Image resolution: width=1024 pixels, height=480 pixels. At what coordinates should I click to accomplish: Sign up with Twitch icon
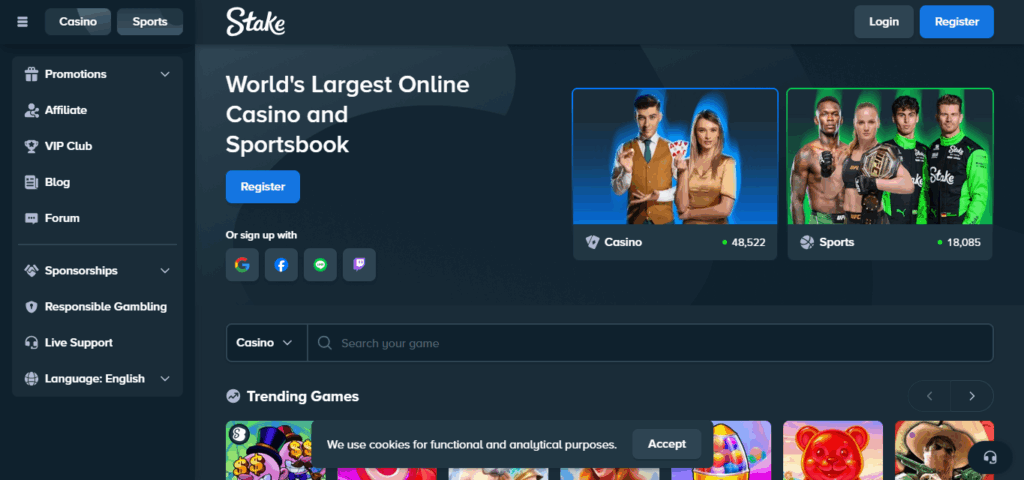(x=359, y=265)
